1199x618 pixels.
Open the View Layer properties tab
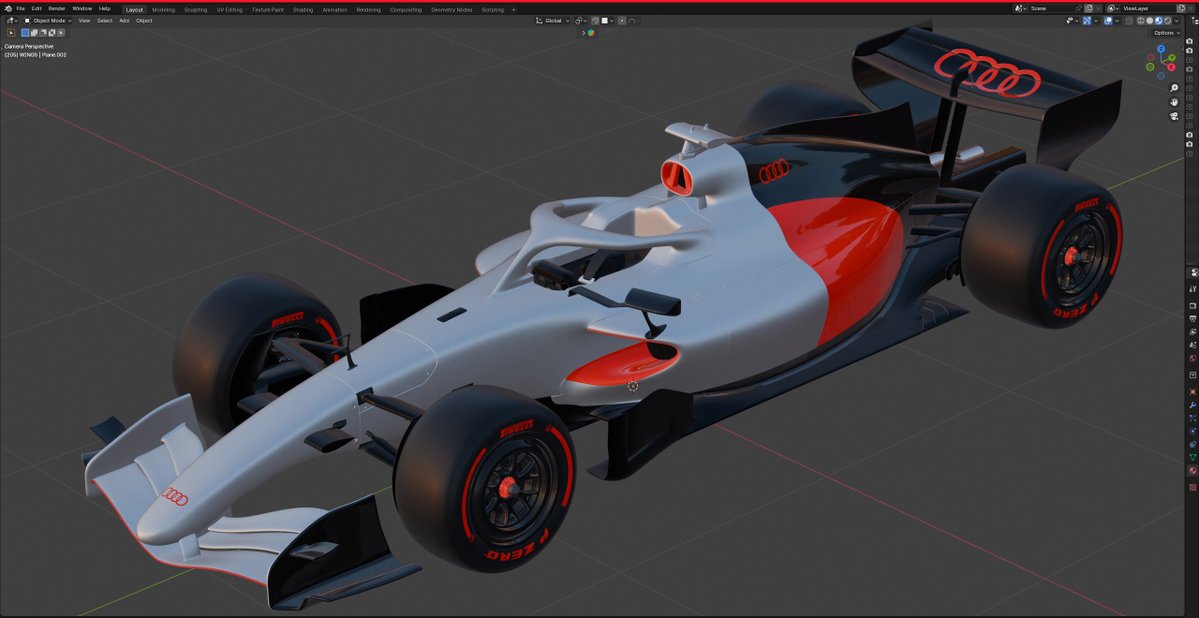[1192, 332]
